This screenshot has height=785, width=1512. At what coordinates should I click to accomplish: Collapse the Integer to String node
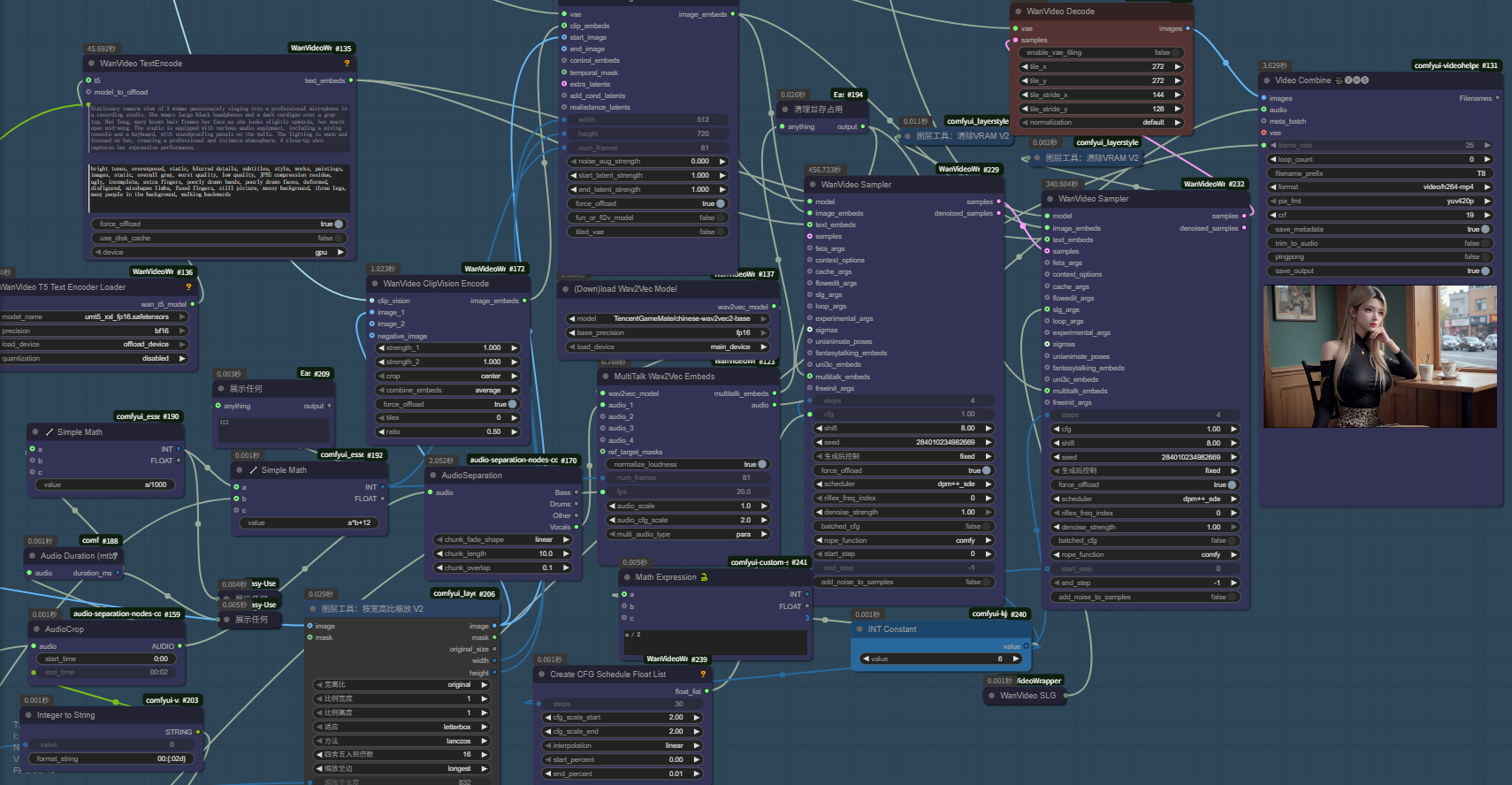[x=27, y=715]
